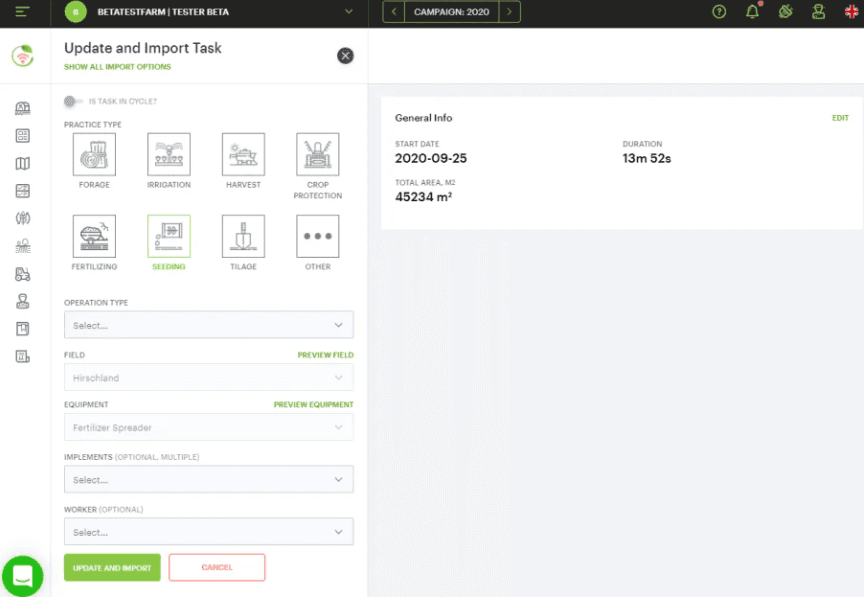This screenshot has height=597, width=864.
Task: Toggle the Is Task In Cycle switch
Action: 72,101
